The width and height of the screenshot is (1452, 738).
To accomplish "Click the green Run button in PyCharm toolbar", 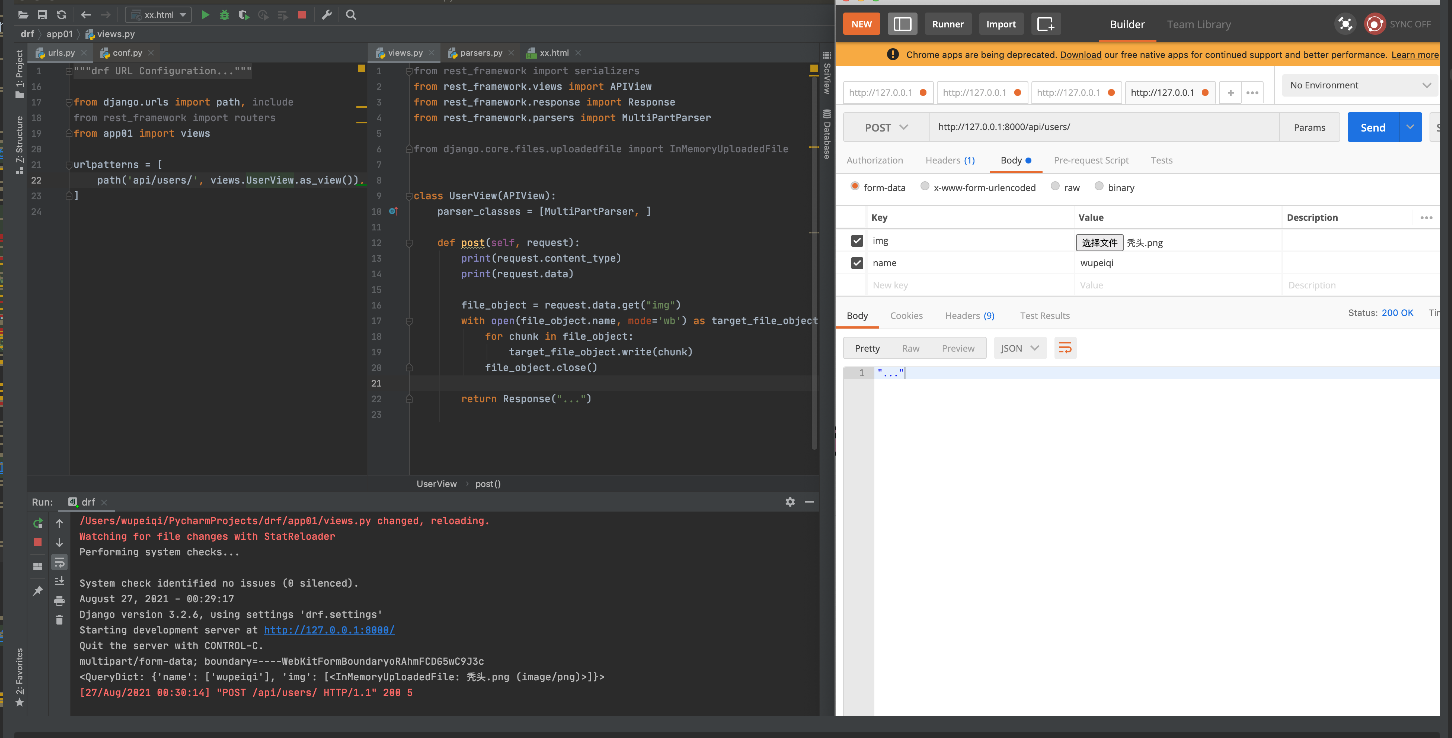I will (205, 15).
